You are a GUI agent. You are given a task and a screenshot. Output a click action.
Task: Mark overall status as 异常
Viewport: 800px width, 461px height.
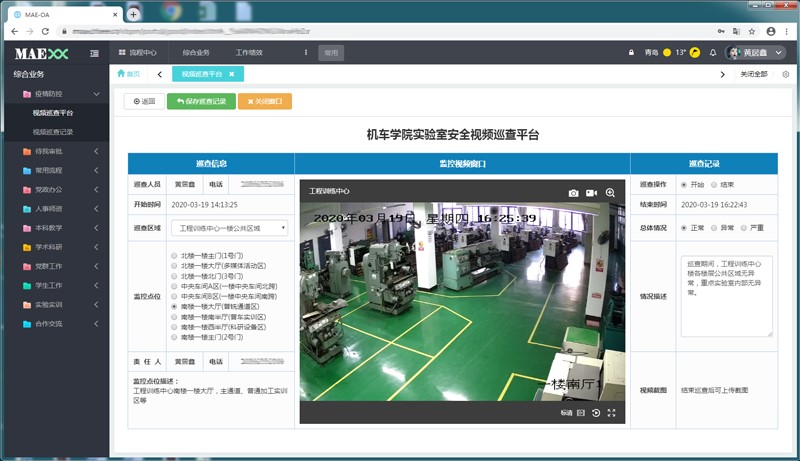714,228
